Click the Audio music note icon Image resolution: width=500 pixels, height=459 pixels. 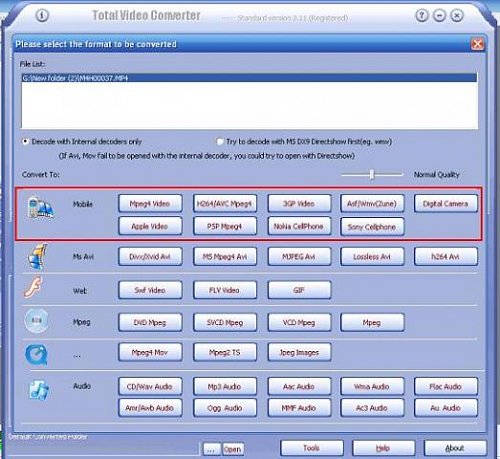pyautogui.click(x=39, y=390)
